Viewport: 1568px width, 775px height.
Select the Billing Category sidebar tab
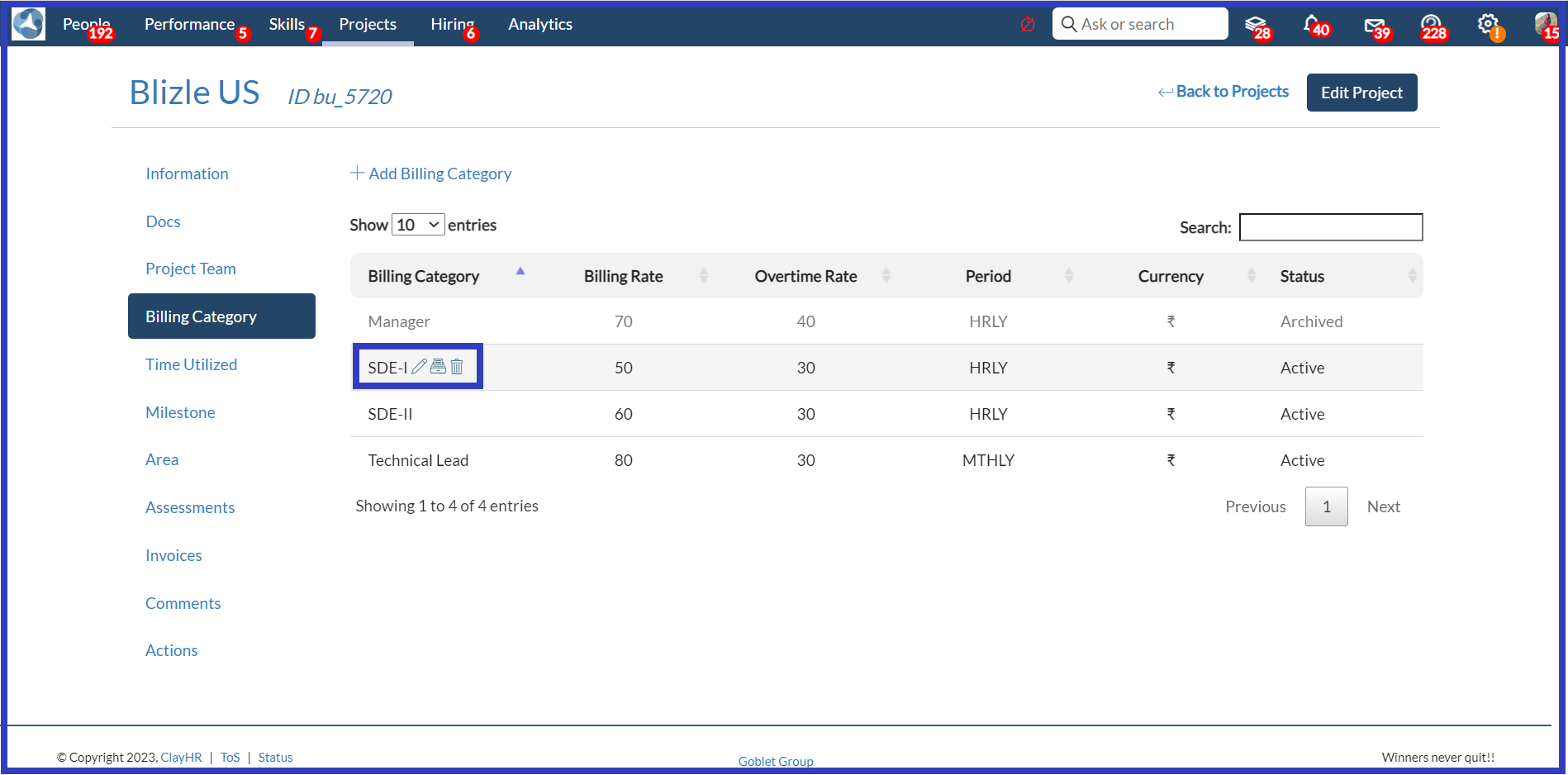pos(221,316)
